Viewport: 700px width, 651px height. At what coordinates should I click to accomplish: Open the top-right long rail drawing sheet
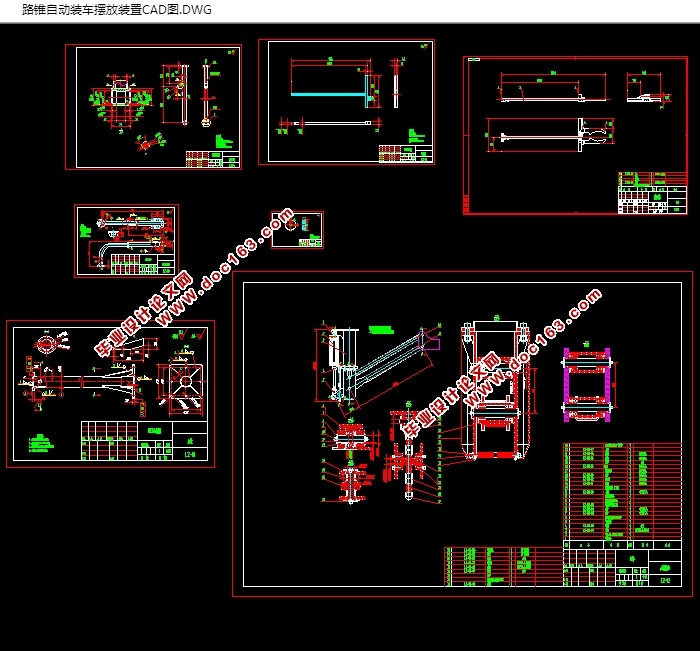tap(575, 135)
